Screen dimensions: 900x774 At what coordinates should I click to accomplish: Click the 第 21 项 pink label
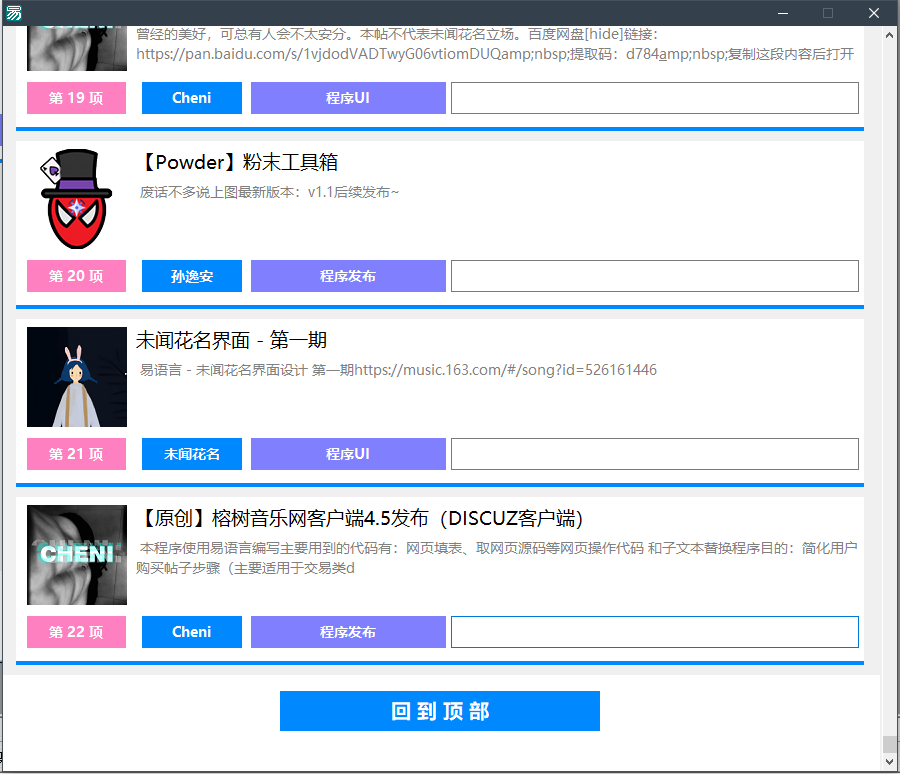coord(76,454)
